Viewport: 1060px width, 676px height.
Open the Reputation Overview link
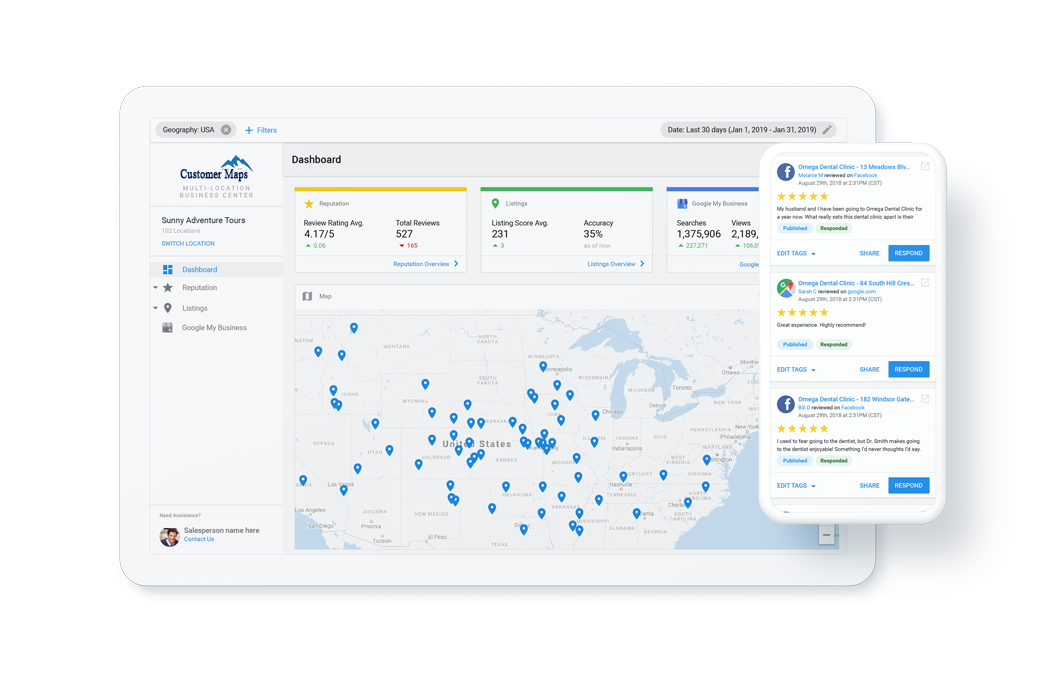tap(425, 264)
